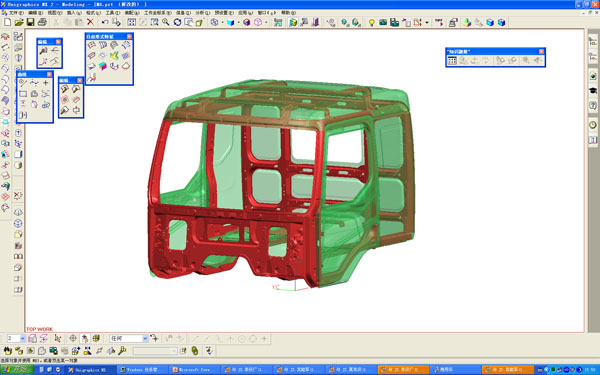The height and width of the screenshot is (375, 600).
Task: Select the Zoom magnifier tool
Action: [166, 22]
